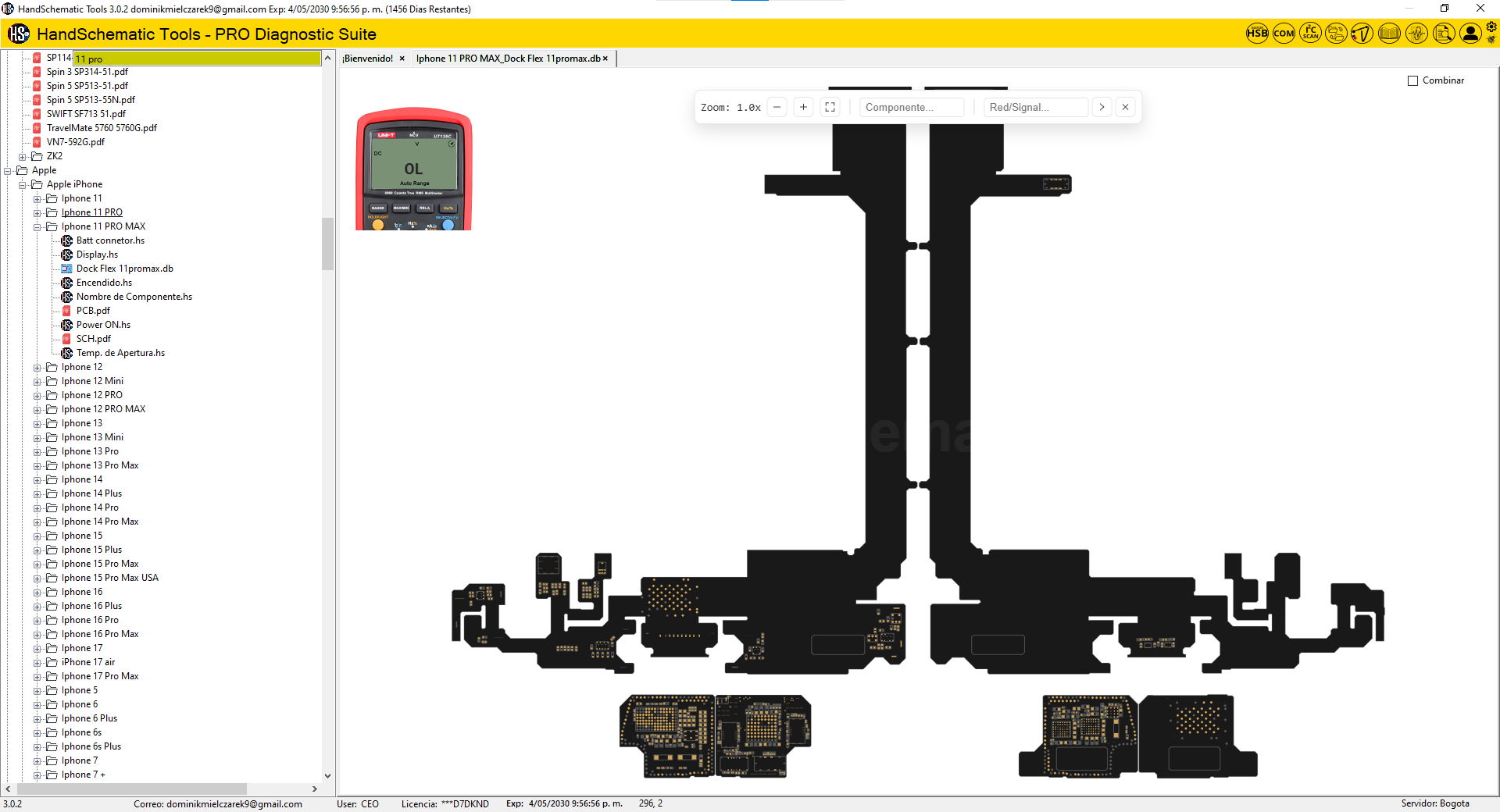The width and height of the screenshot is (1500, 812).
Task: Collapse the Apple iPhone folder
Action: [x=23, y=185]
